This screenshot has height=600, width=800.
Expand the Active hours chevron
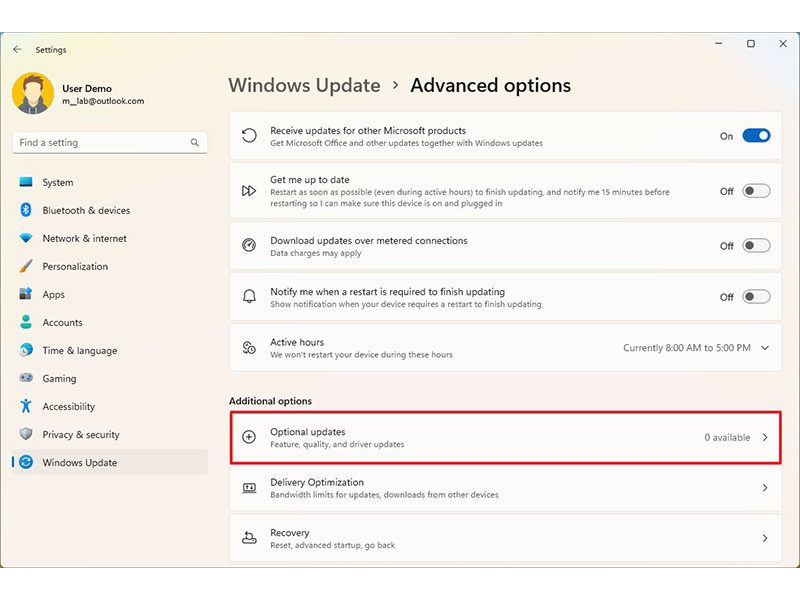tap(765, 347)
